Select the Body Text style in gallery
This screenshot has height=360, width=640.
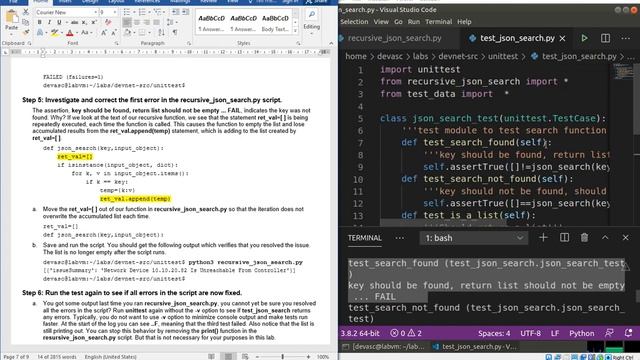coord(275,23)
